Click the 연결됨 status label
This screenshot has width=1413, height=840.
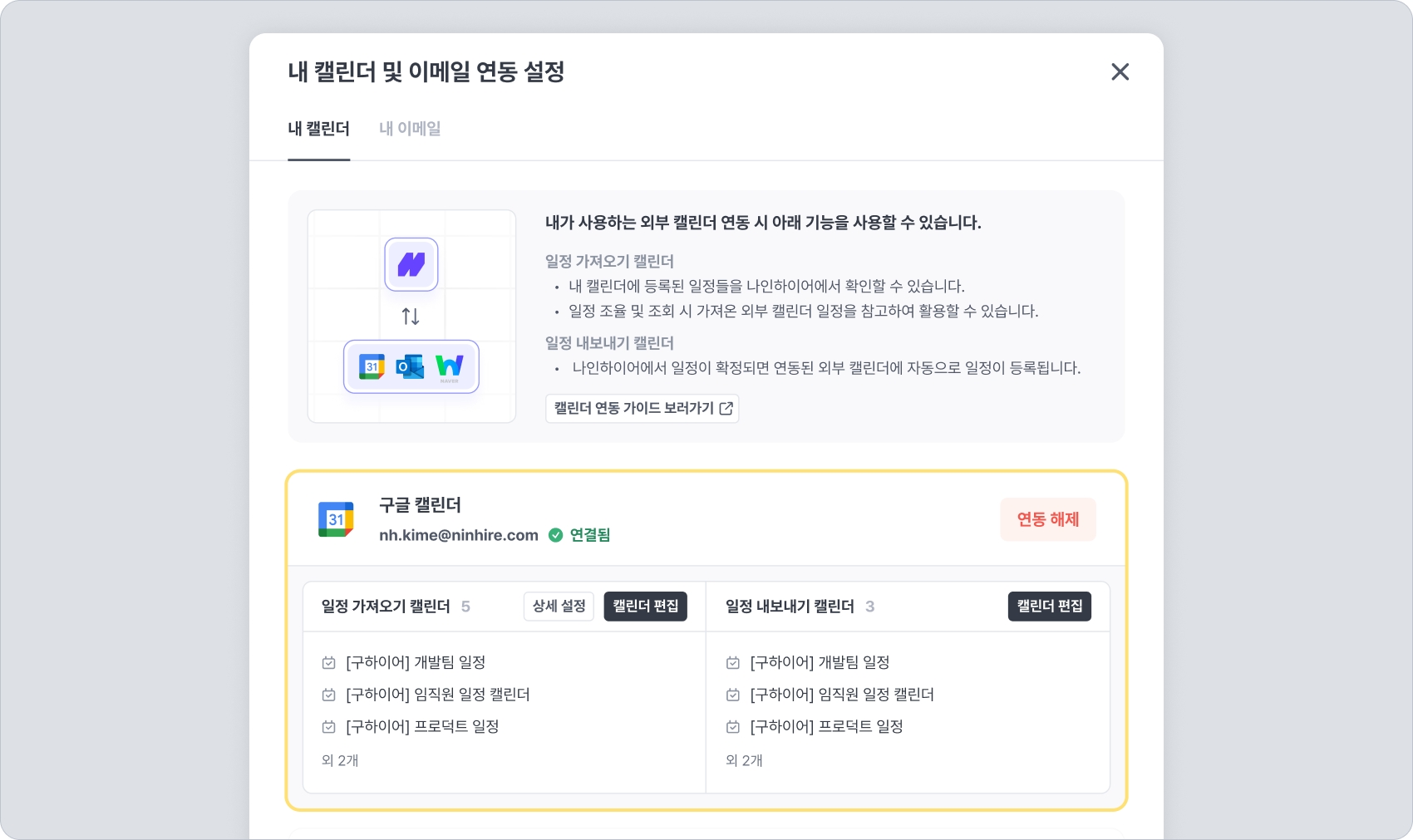pos(590,535)
